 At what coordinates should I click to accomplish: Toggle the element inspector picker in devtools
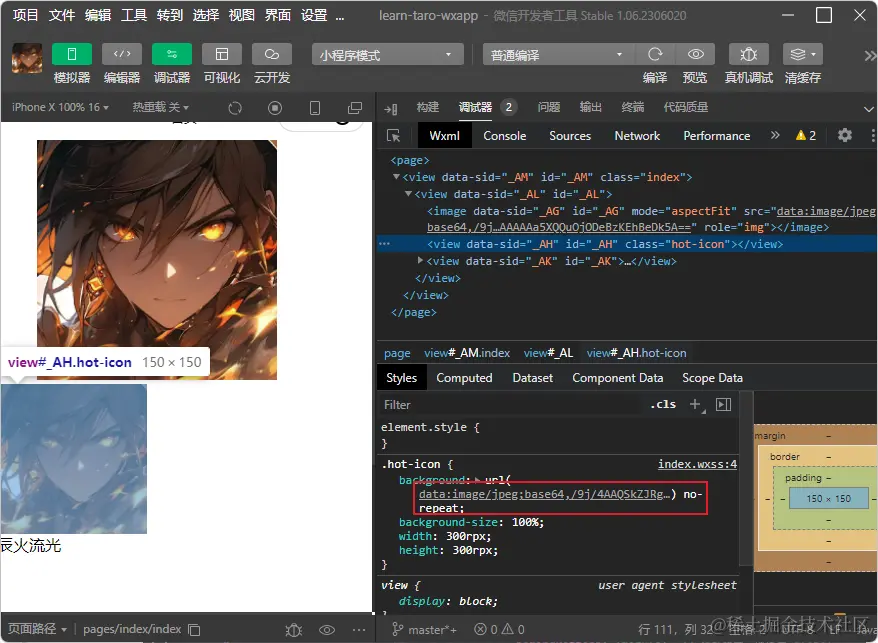coord(392,135)
